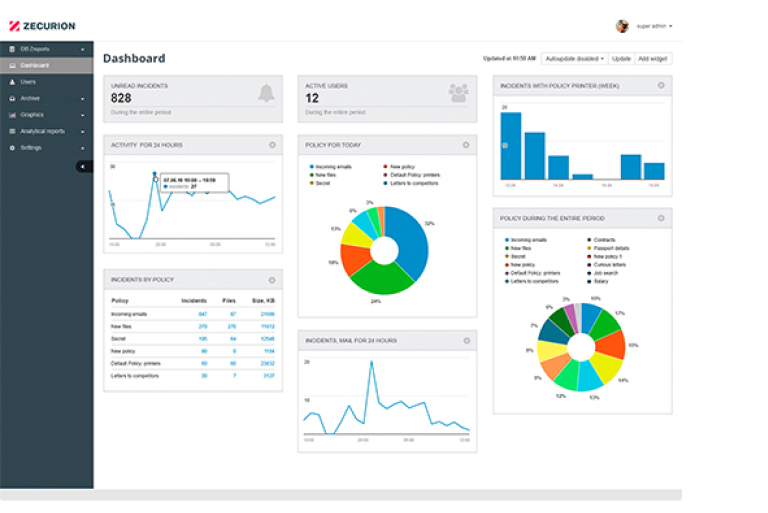The width and height of the screenshot is (768, 513).
Task: Toggle Default Policy: printers legend in Policy for Today
Action: pyautogui.click(x=411, y=175)
